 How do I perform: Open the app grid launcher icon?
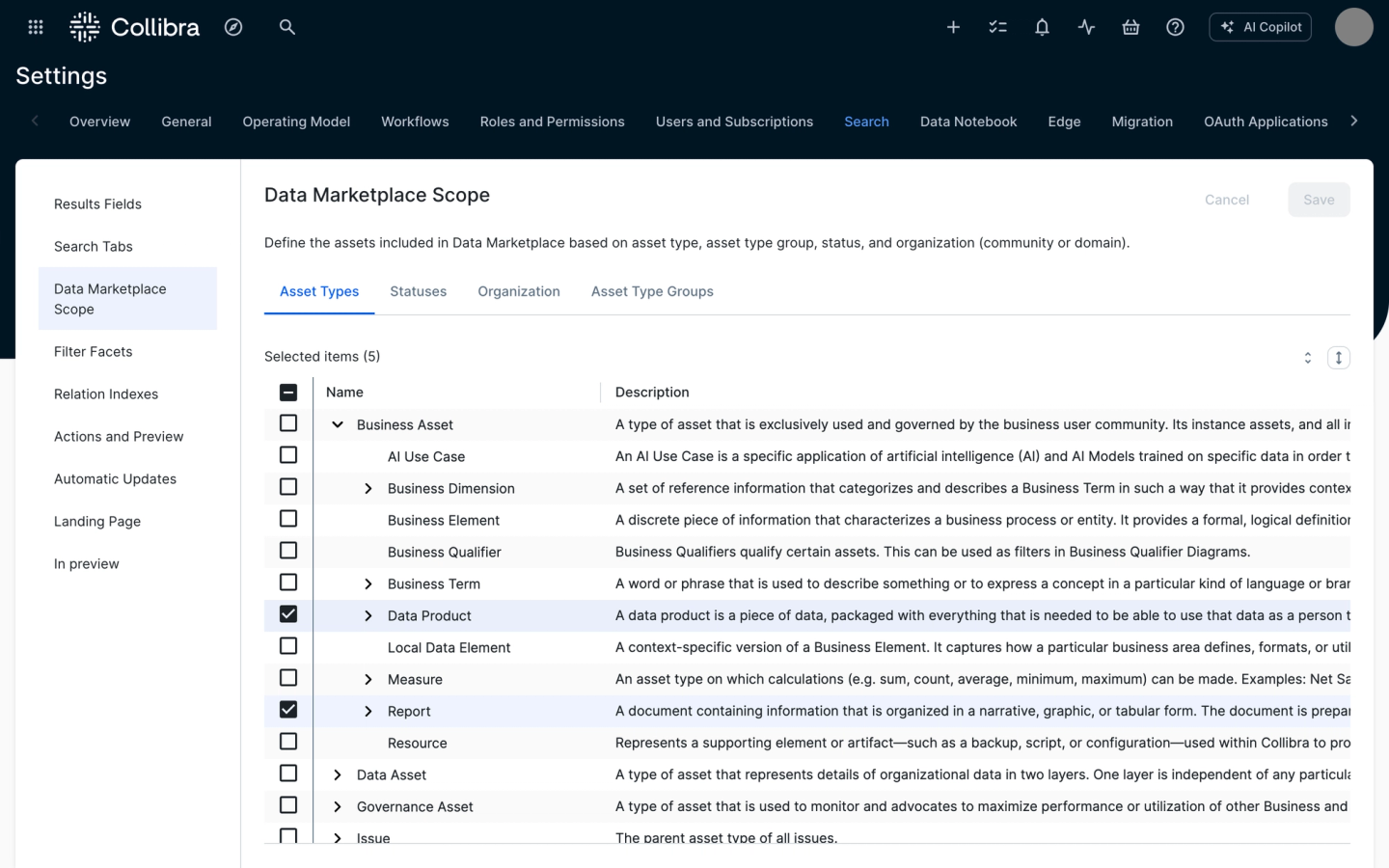point(36,27)
